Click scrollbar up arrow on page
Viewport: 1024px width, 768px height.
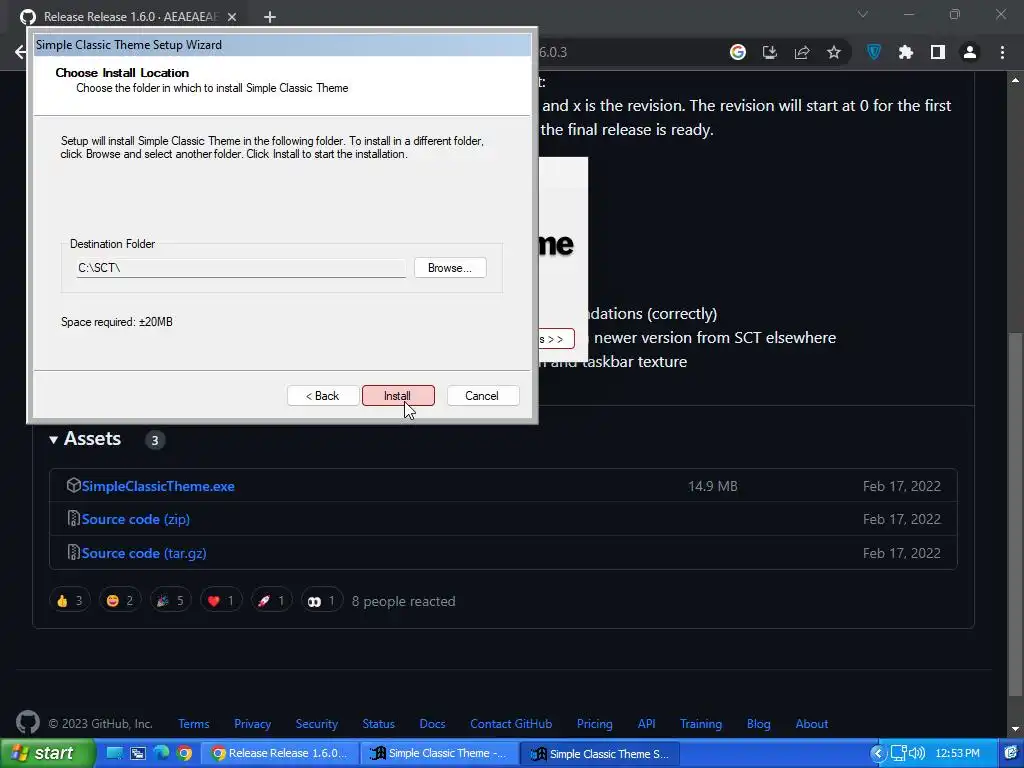click(1016, 80)
